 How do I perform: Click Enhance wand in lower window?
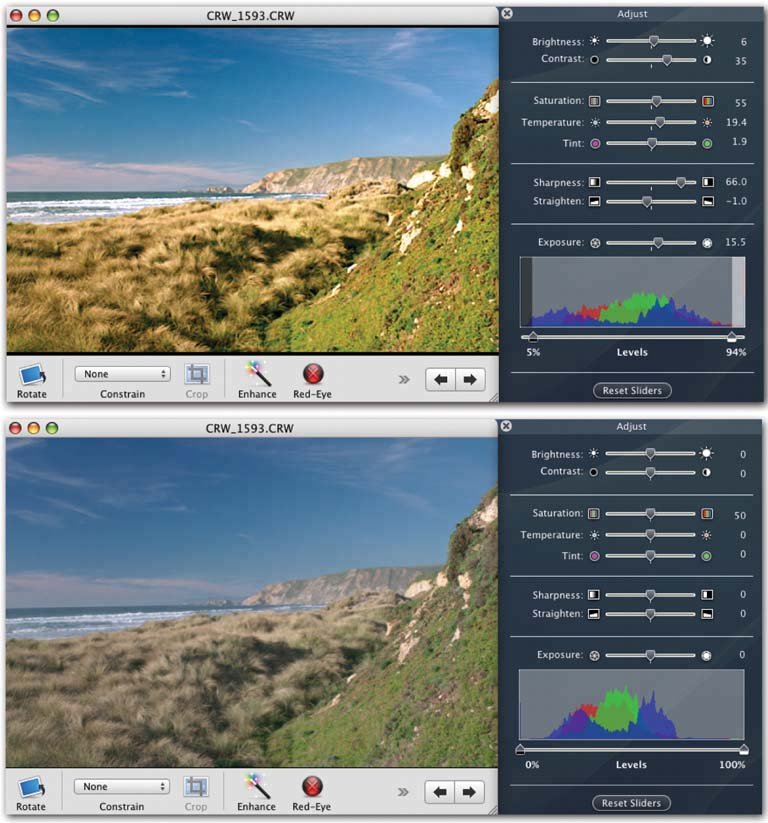[256, 786]
